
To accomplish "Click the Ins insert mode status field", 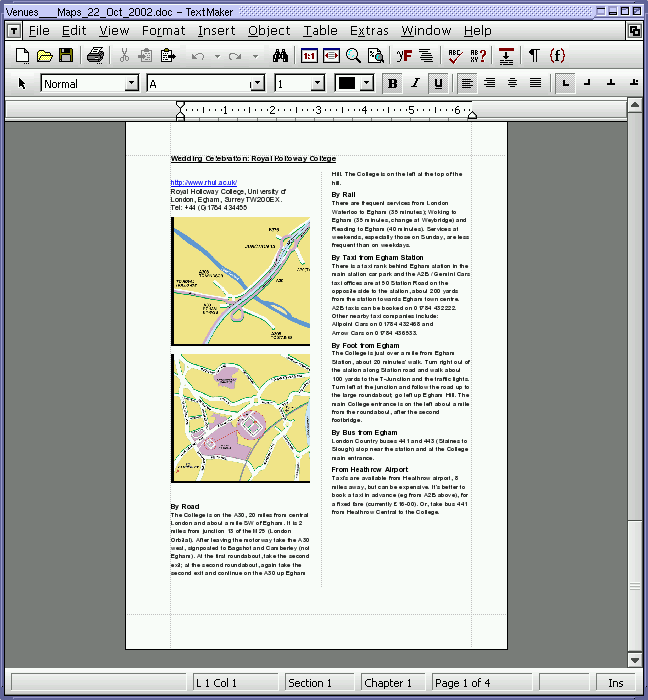I will (615, 683).
